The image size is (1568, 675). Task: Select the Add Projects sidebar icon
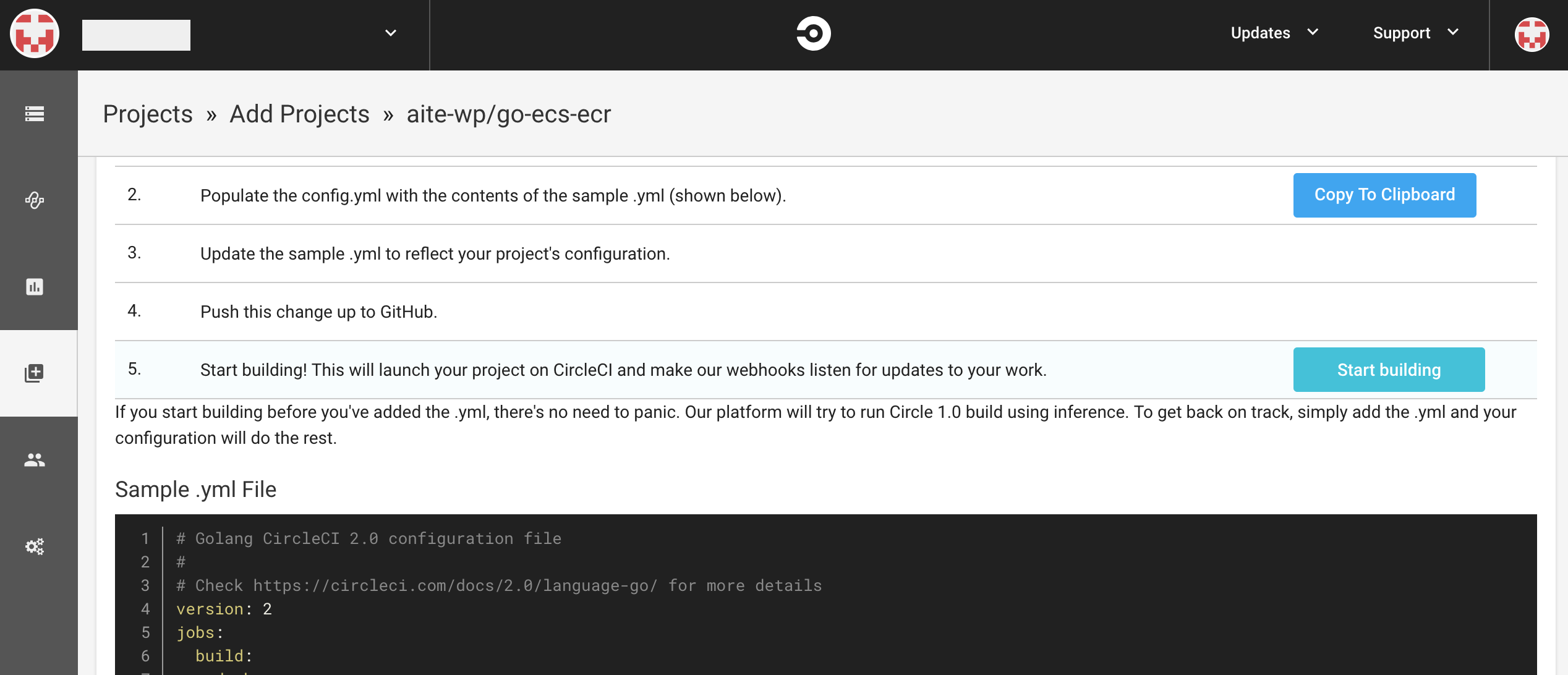click(35, 373)
